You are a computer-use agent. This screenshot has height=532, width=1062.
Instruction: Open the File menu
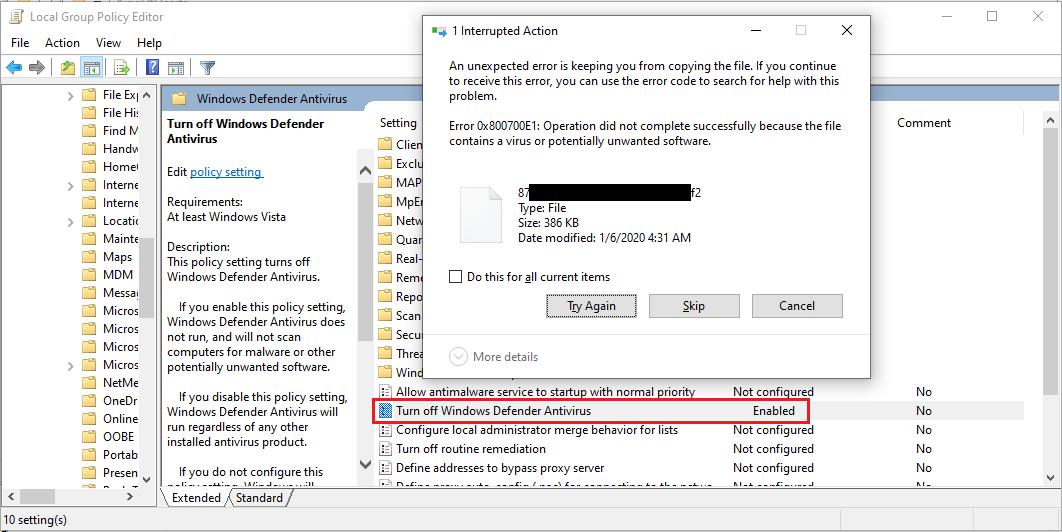(20, 43)
